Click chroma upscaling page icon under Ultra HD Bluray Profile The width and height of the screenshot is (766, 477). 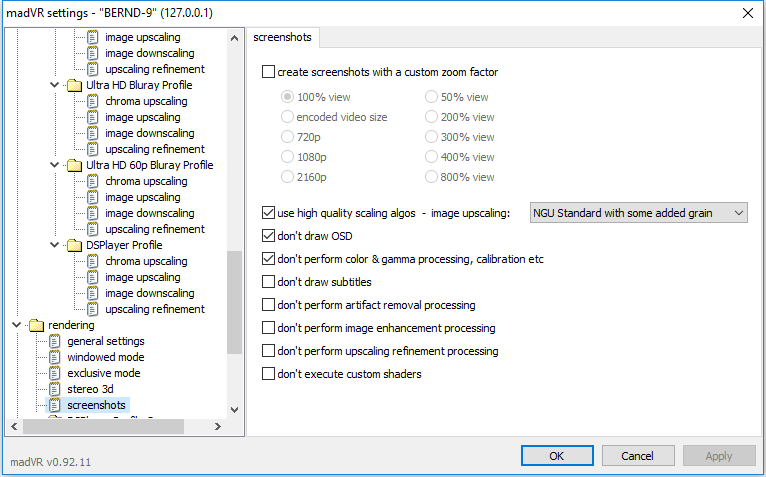pyautogui.click(x=92, y=101)
